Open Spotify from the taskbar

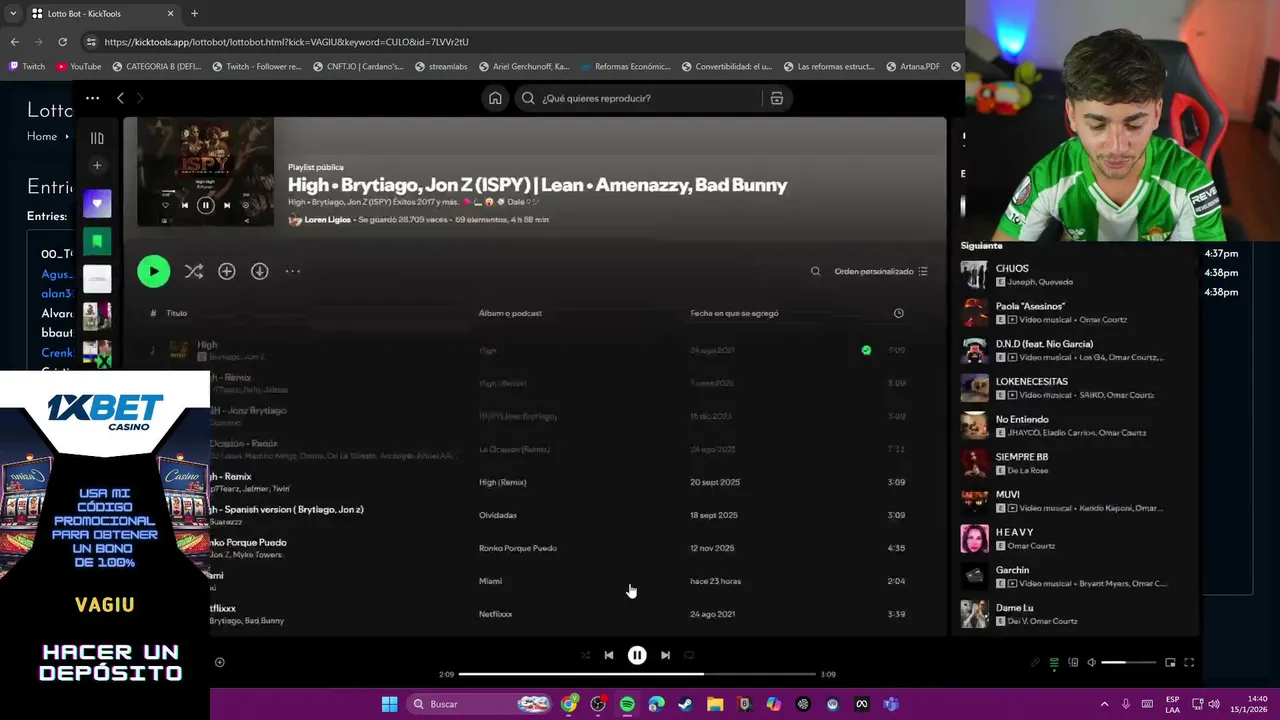[x=627, y=704]
